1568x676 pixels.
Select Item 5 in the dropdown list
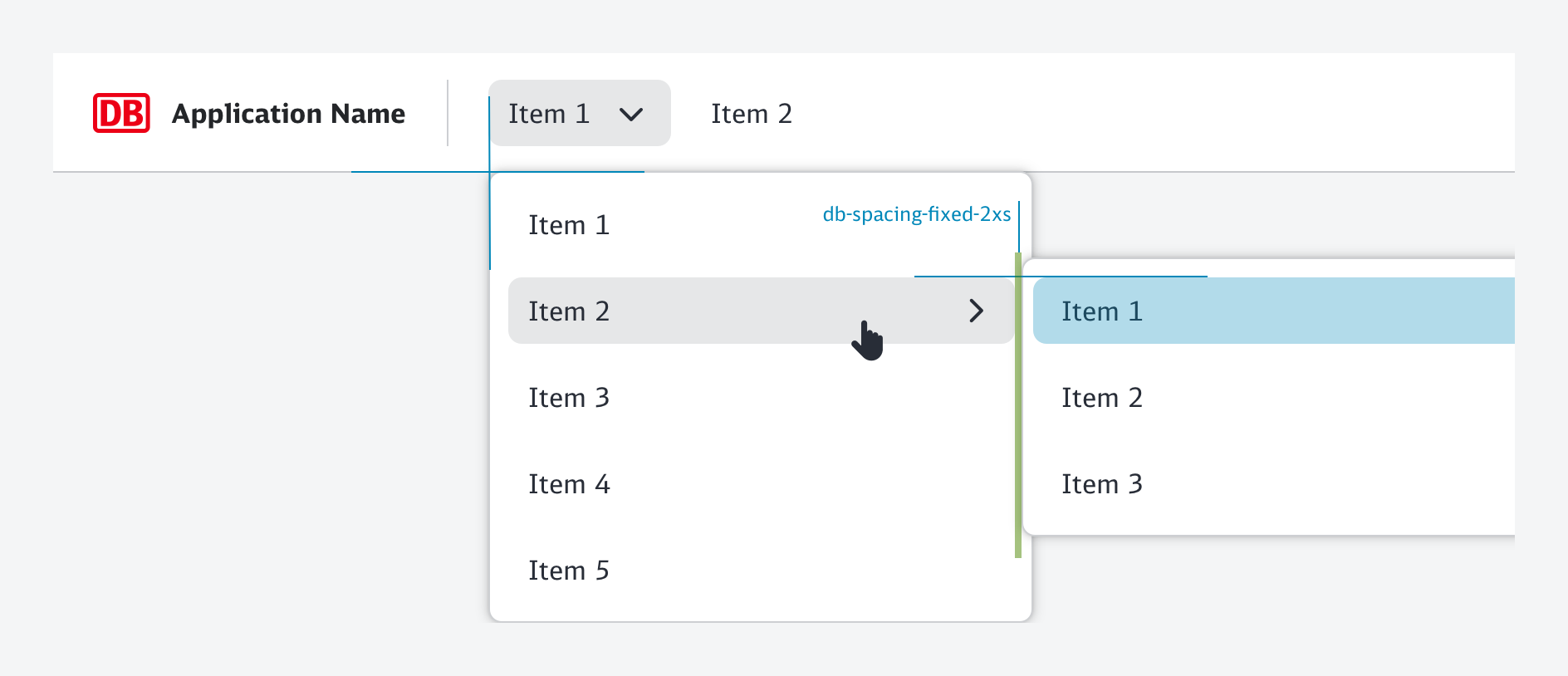coord(569,571)
